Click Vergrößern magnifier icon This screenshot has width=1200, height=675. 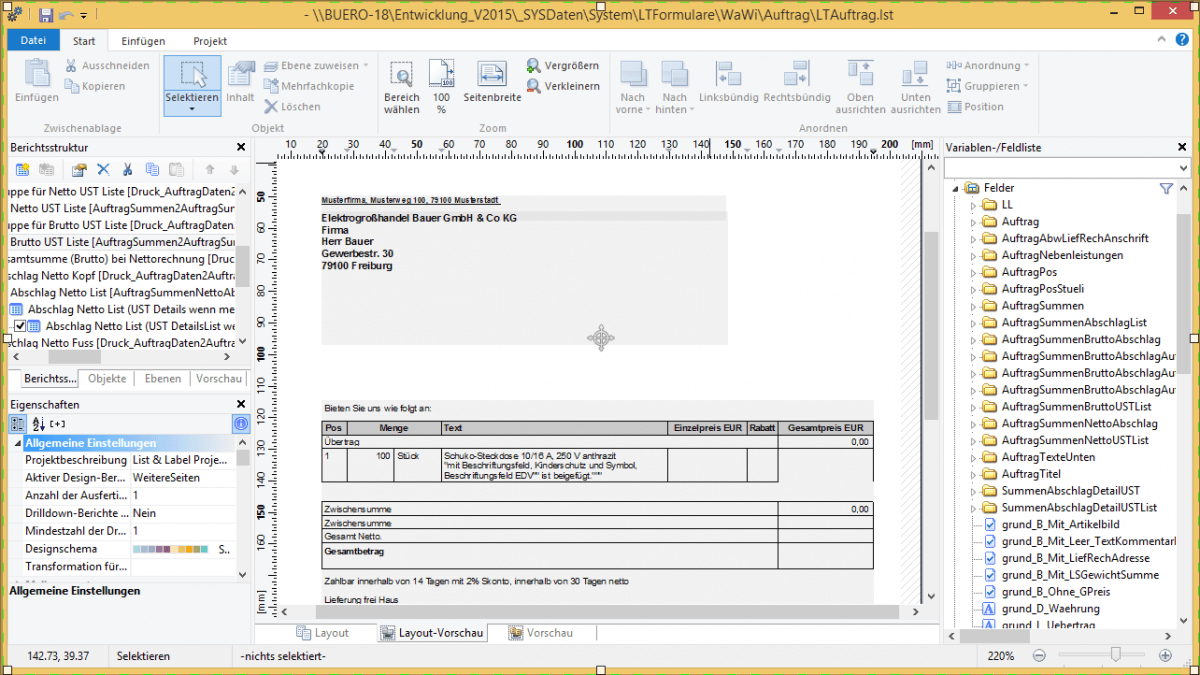535,65
